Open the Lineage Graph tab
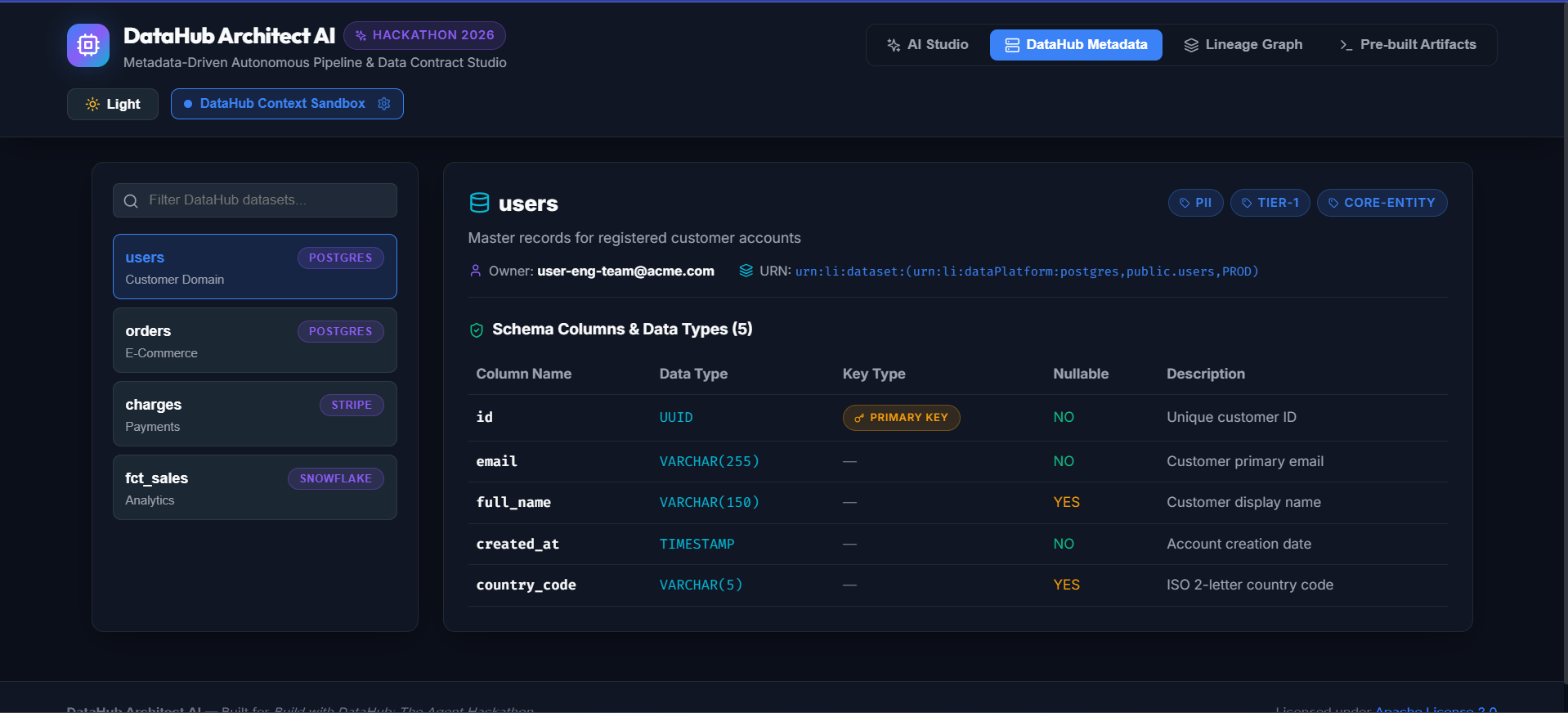This screenshot has width=1568, height=713. coord(1243,45)
